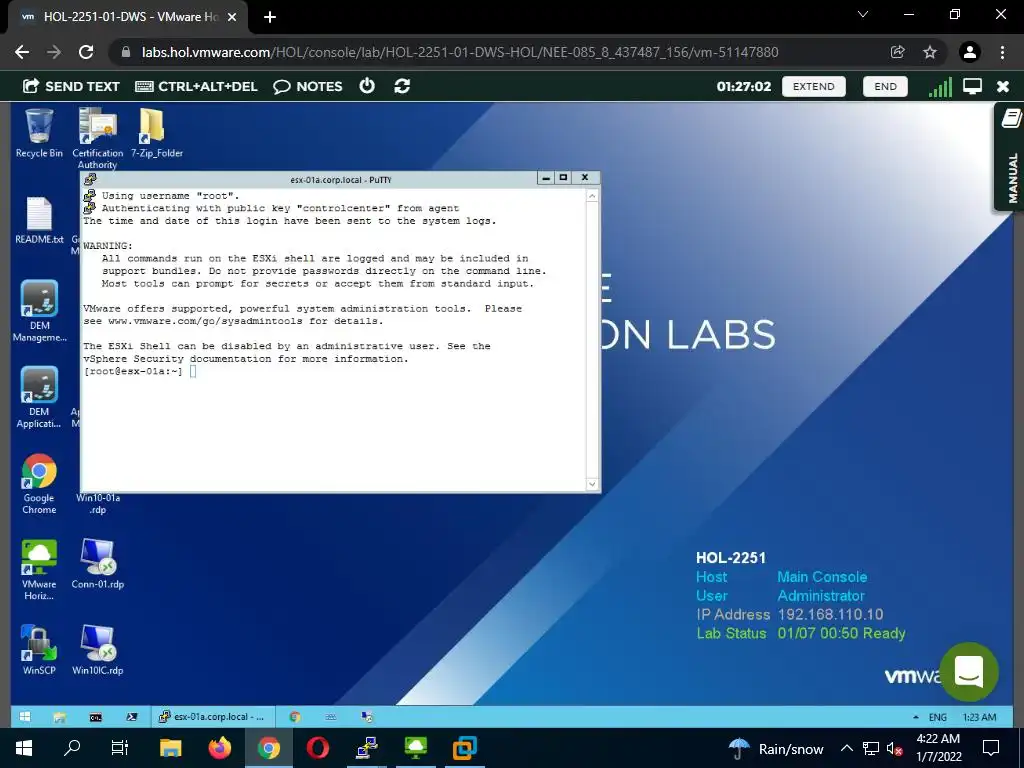Click the PuTTY scrollbar up arrow
This screenshot has height=768, width=1024.
[592, 196]
